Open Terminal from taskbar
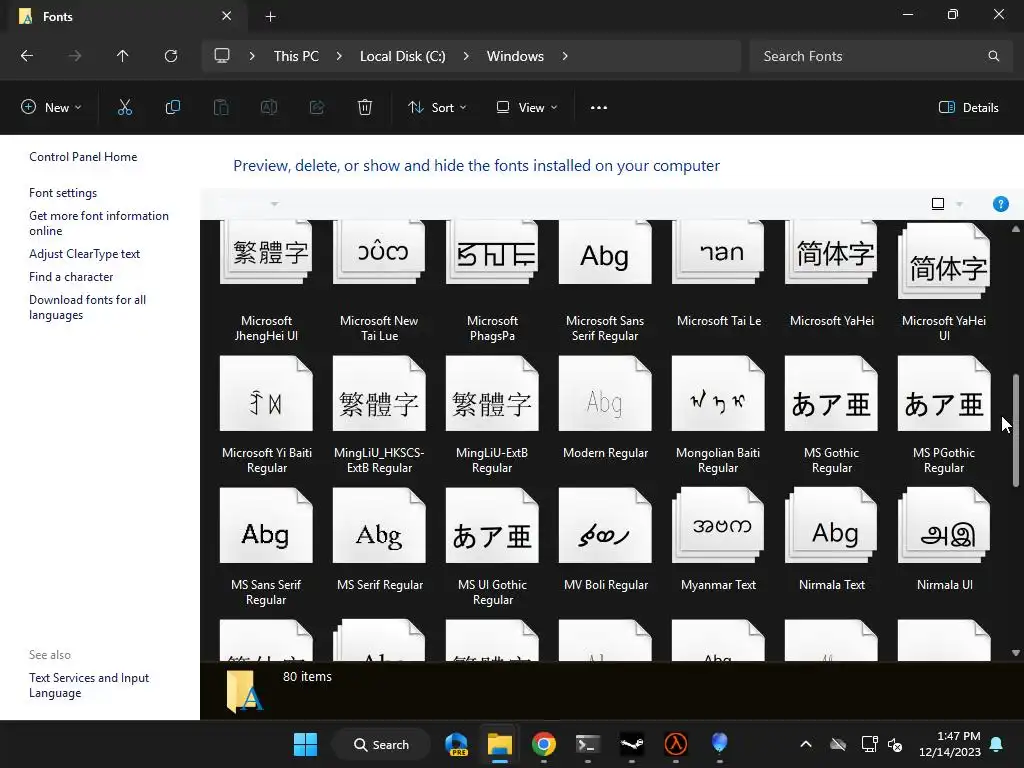The image size is (1024, 768). tap(588, 744)
